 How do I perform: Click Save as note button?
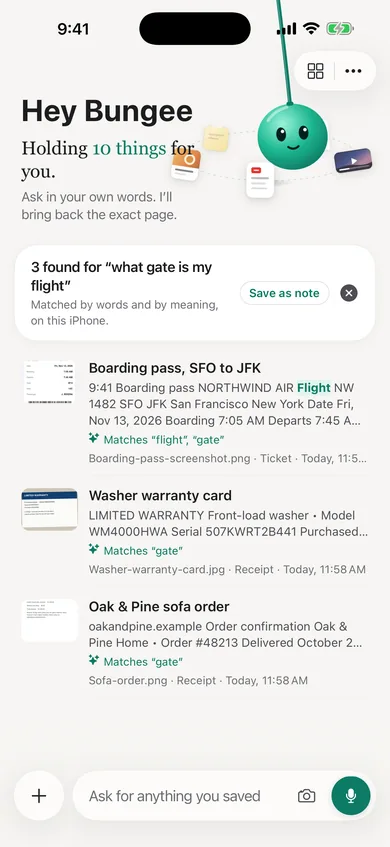(284, 293)
